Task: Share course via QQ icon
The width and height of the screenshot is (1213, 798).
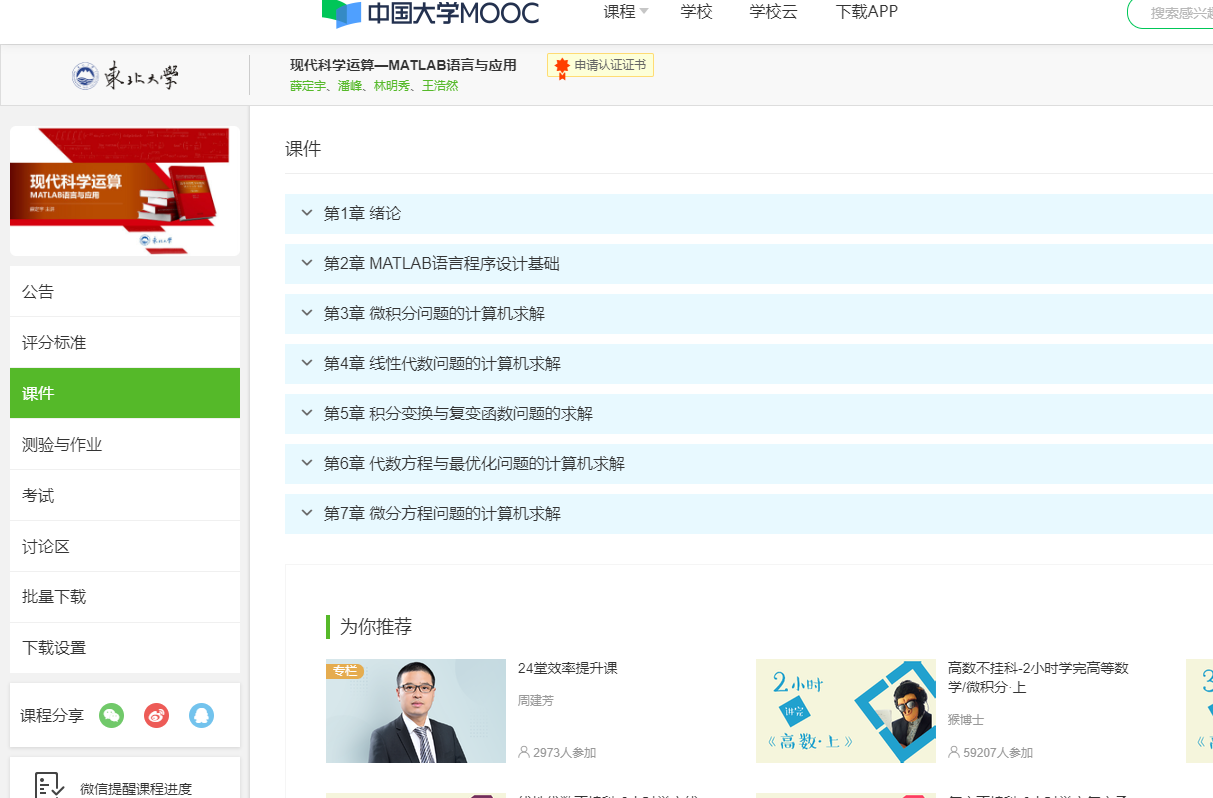Action: click(x=201, y=716)
